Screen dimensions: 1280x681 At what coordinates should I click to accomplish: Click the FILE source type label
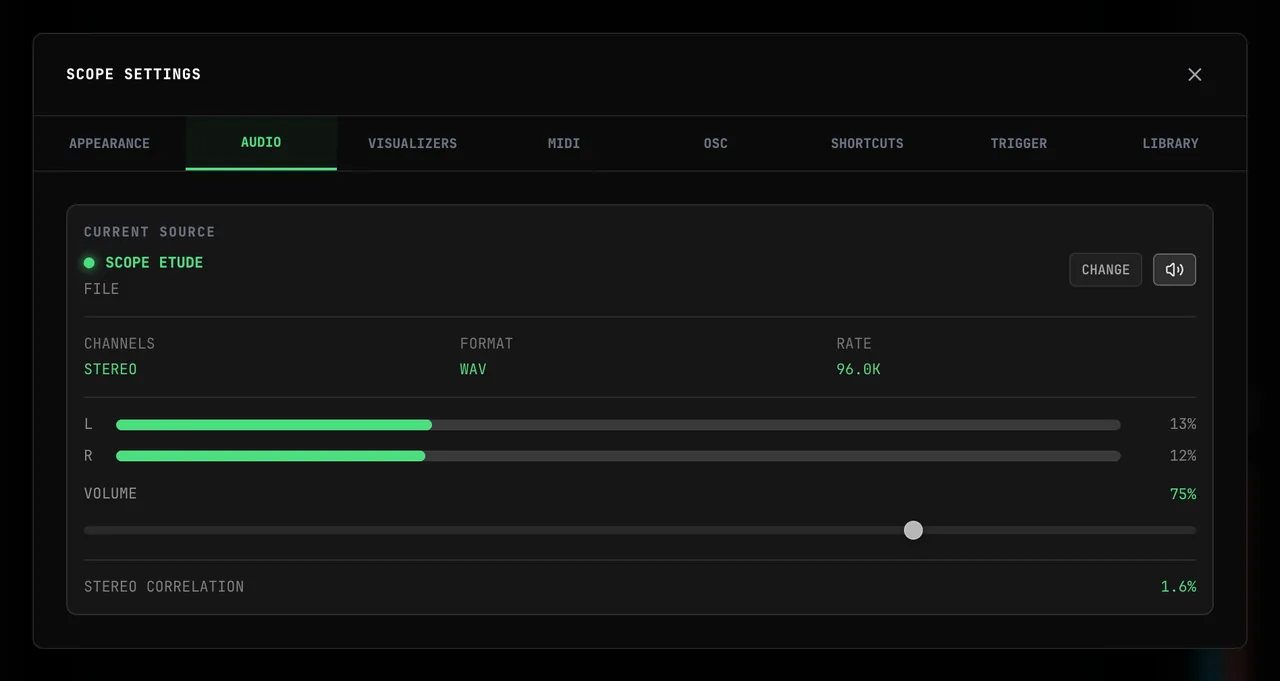coord(101,288)
